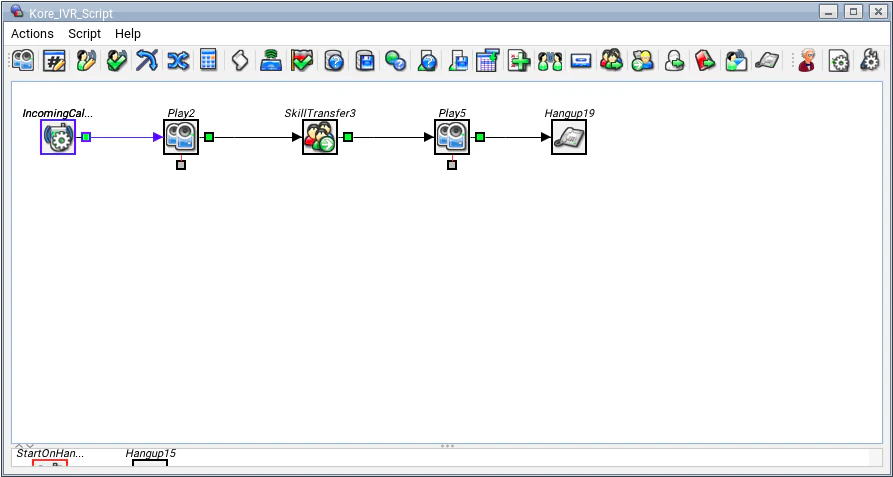The image size is (893, 477).
Task: Close the Kore_IVR_Script window
Action: 878,11
